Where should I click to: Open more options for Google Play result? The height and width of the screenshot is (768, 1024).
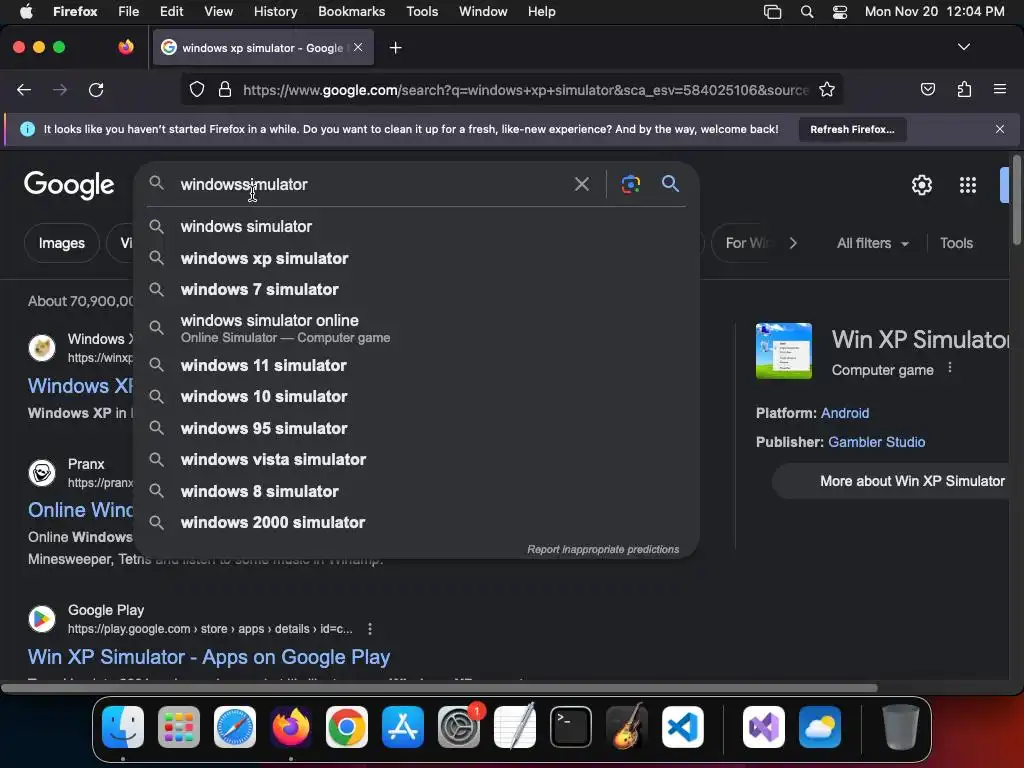click(x=370, y=629)
